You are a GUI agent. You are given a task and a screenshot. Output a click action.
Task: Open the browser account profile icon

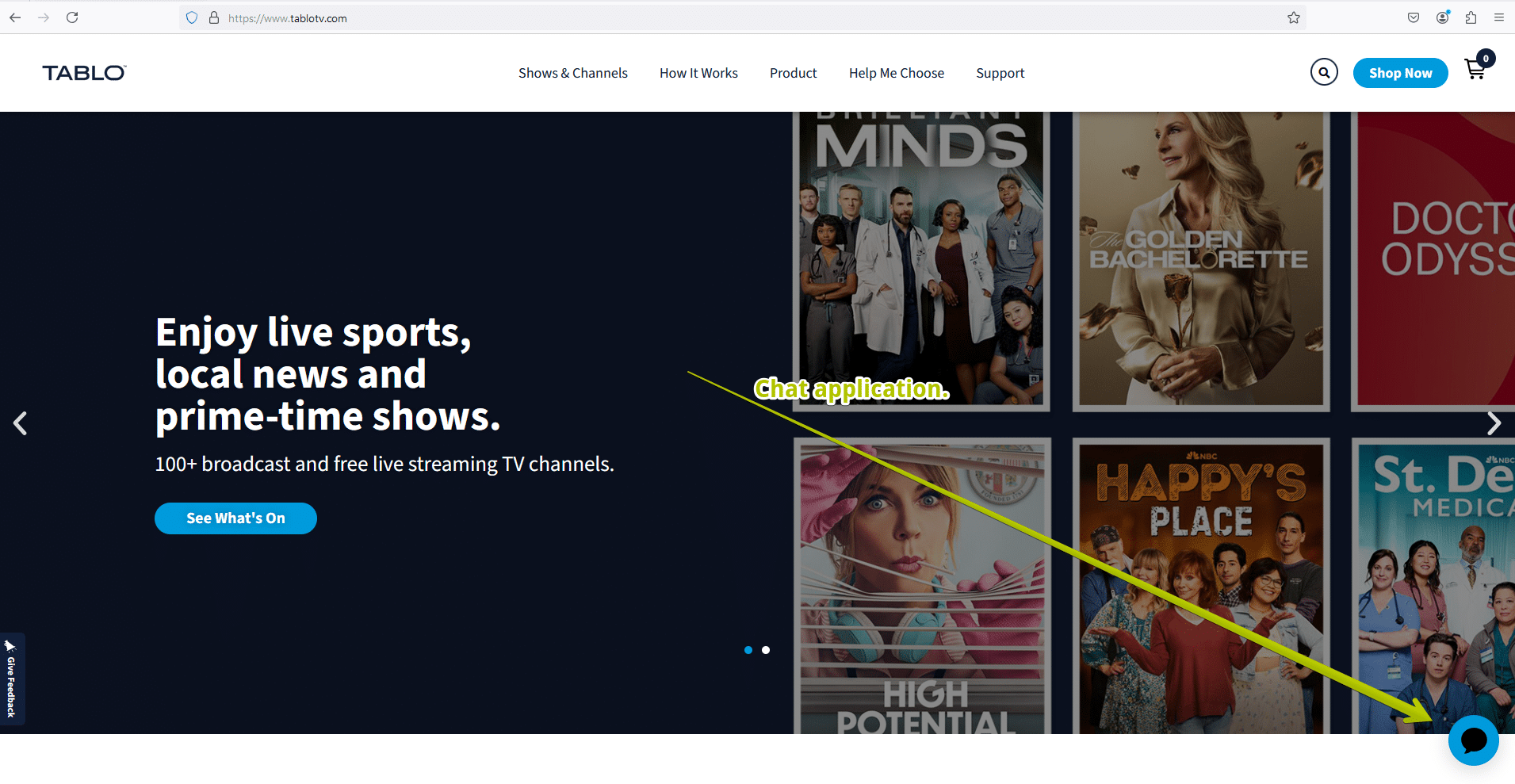click(1443, 17)
